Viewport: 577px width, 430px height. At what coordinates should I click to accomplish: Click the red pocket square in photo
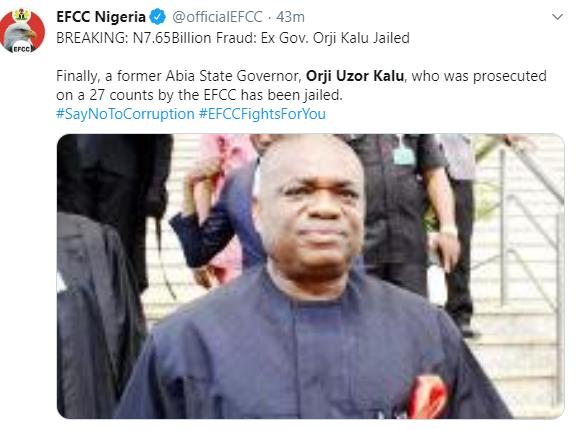[x=427, y=397]
